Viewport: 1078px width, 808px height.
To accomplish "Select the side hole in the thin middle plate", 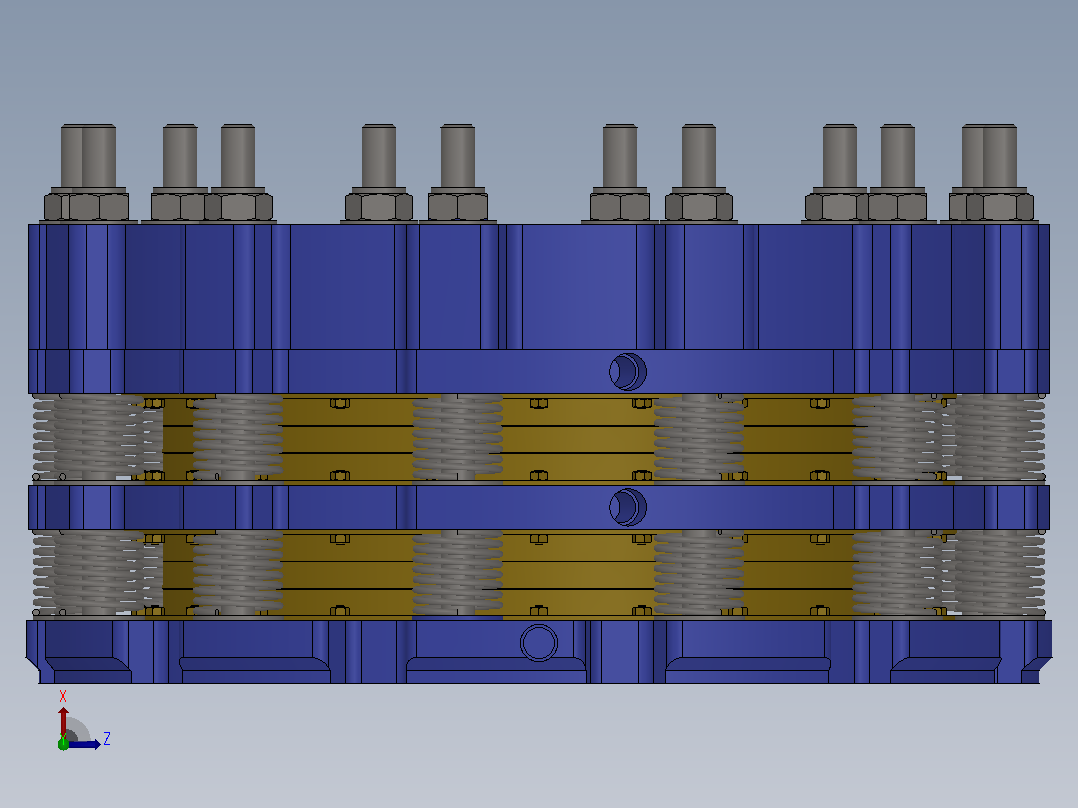I will (x=628, y=507).
